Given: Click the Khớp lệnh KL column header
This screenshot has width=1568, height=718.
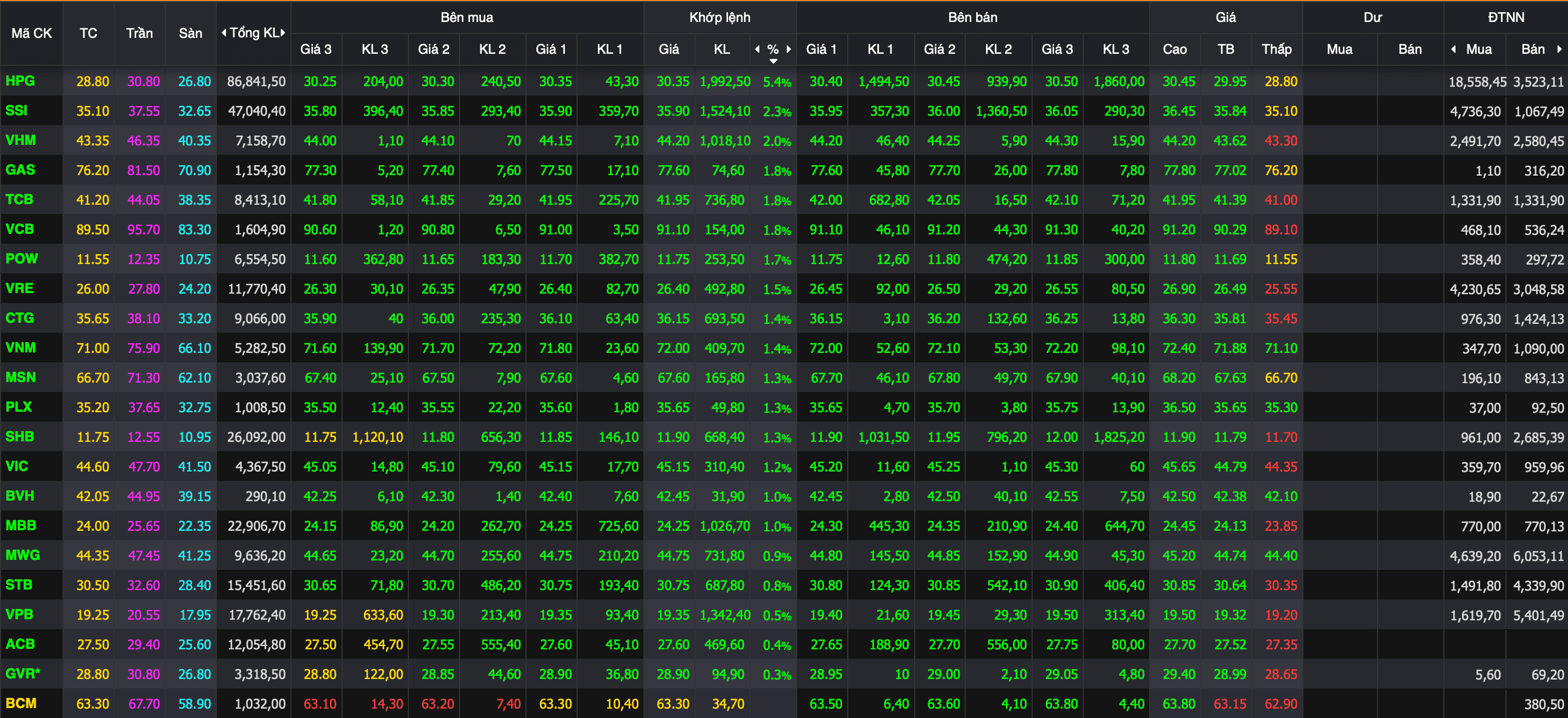Looking at the screenshot, I should pyautogui.click(x=722, y=49).
